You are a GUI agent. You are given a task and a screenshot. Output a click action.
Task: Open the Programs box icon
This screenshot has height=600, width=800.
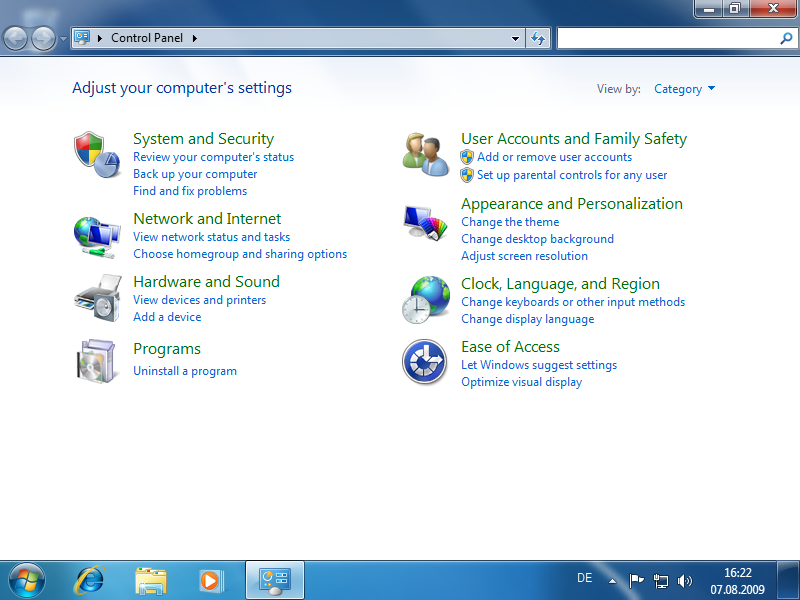pyautogui.click(x=97, y=360)
